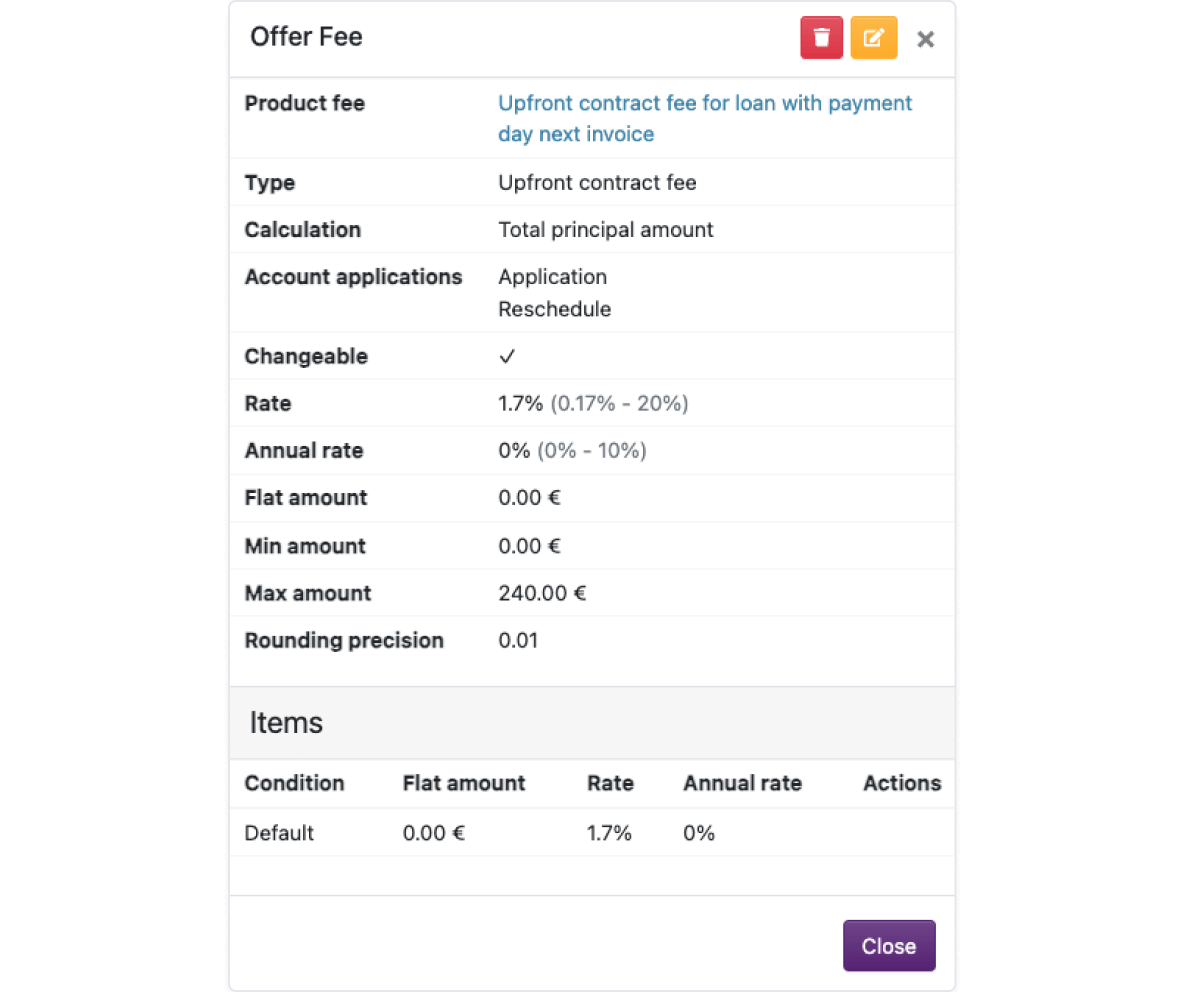Select the Default condition row
This screenshot has width=1184, height=992.
pyautogui.click(x=592, y=833)
